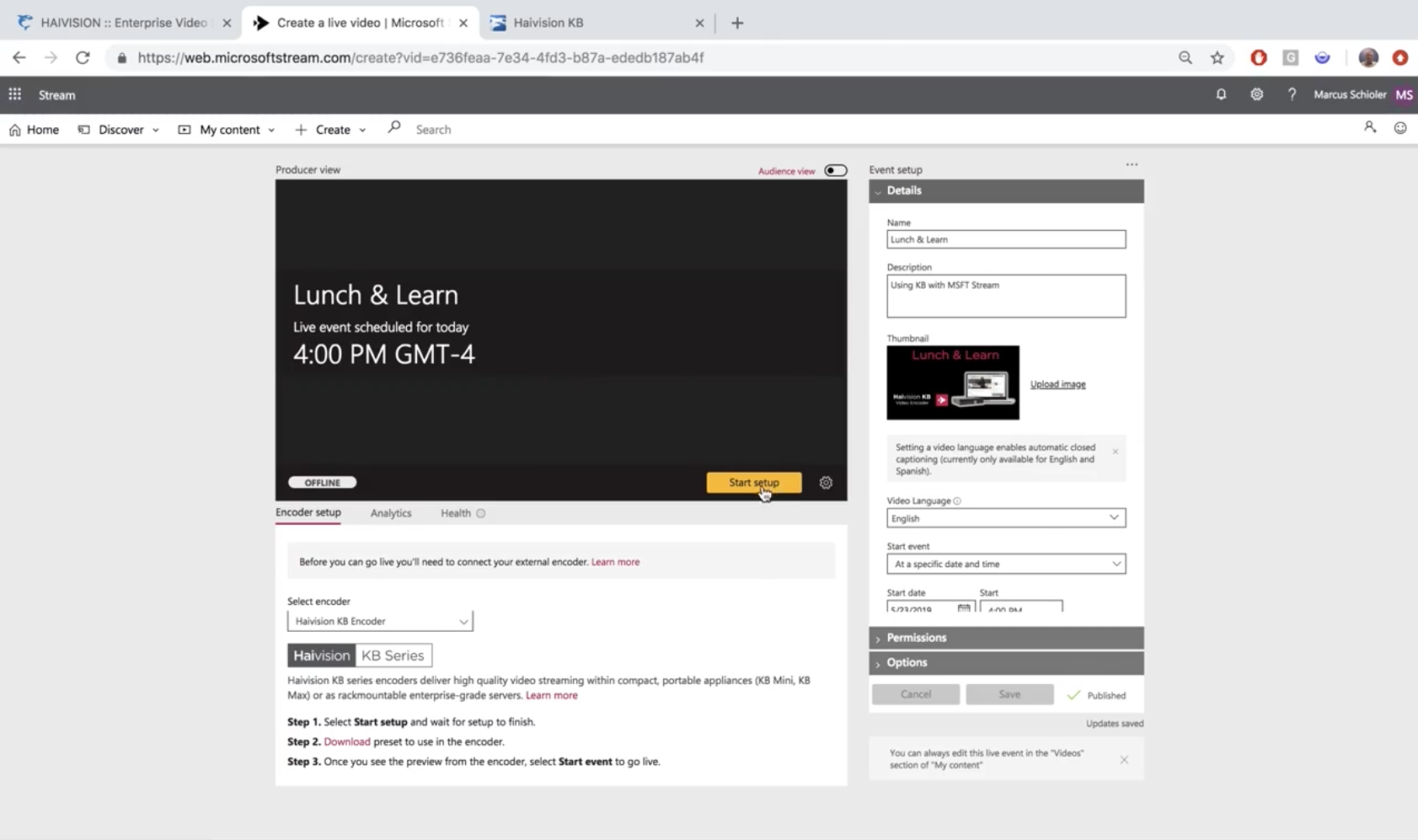Click the Health tab info icon
The width and height of the screenshot is (1418, 840).
point(480,513)
